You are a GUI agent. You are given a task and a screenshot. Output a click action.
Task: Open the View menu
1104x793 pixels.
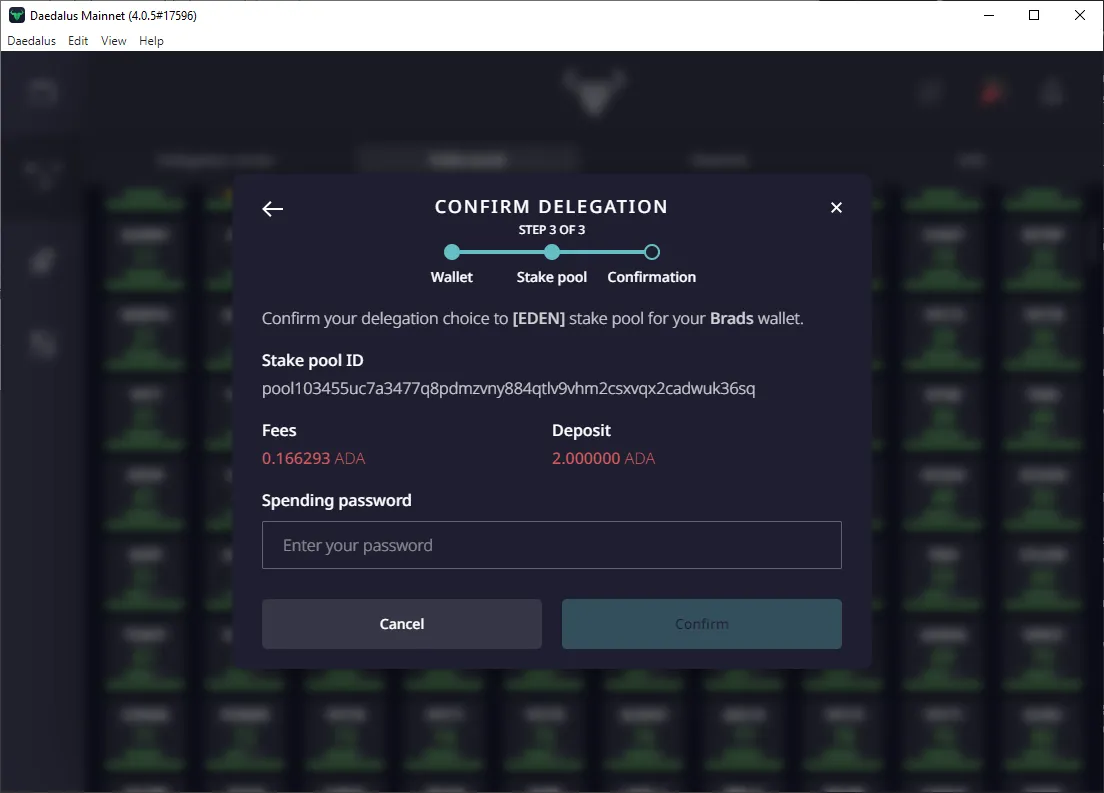pos(113,41)
